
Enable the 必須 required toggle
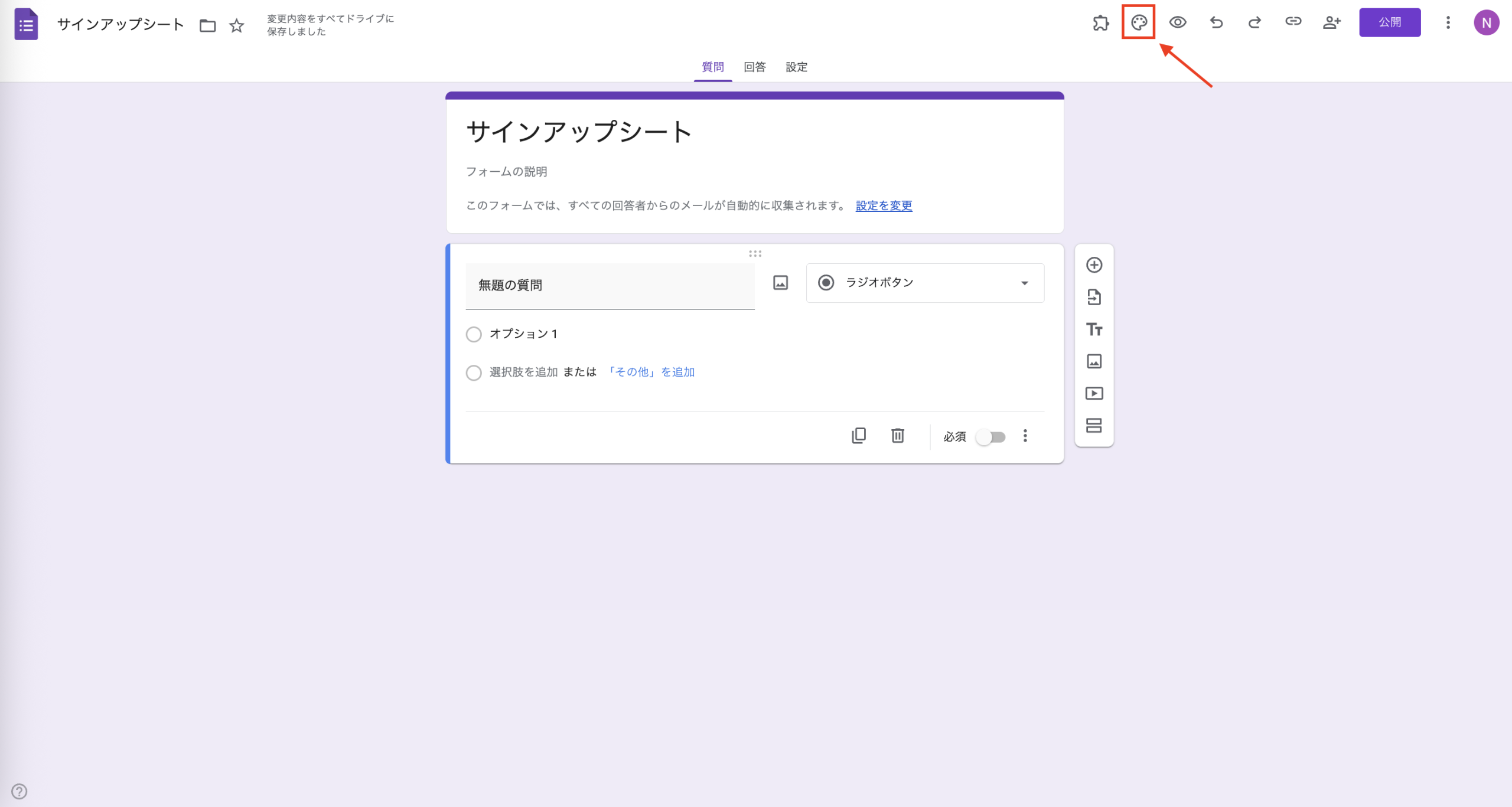990,437
